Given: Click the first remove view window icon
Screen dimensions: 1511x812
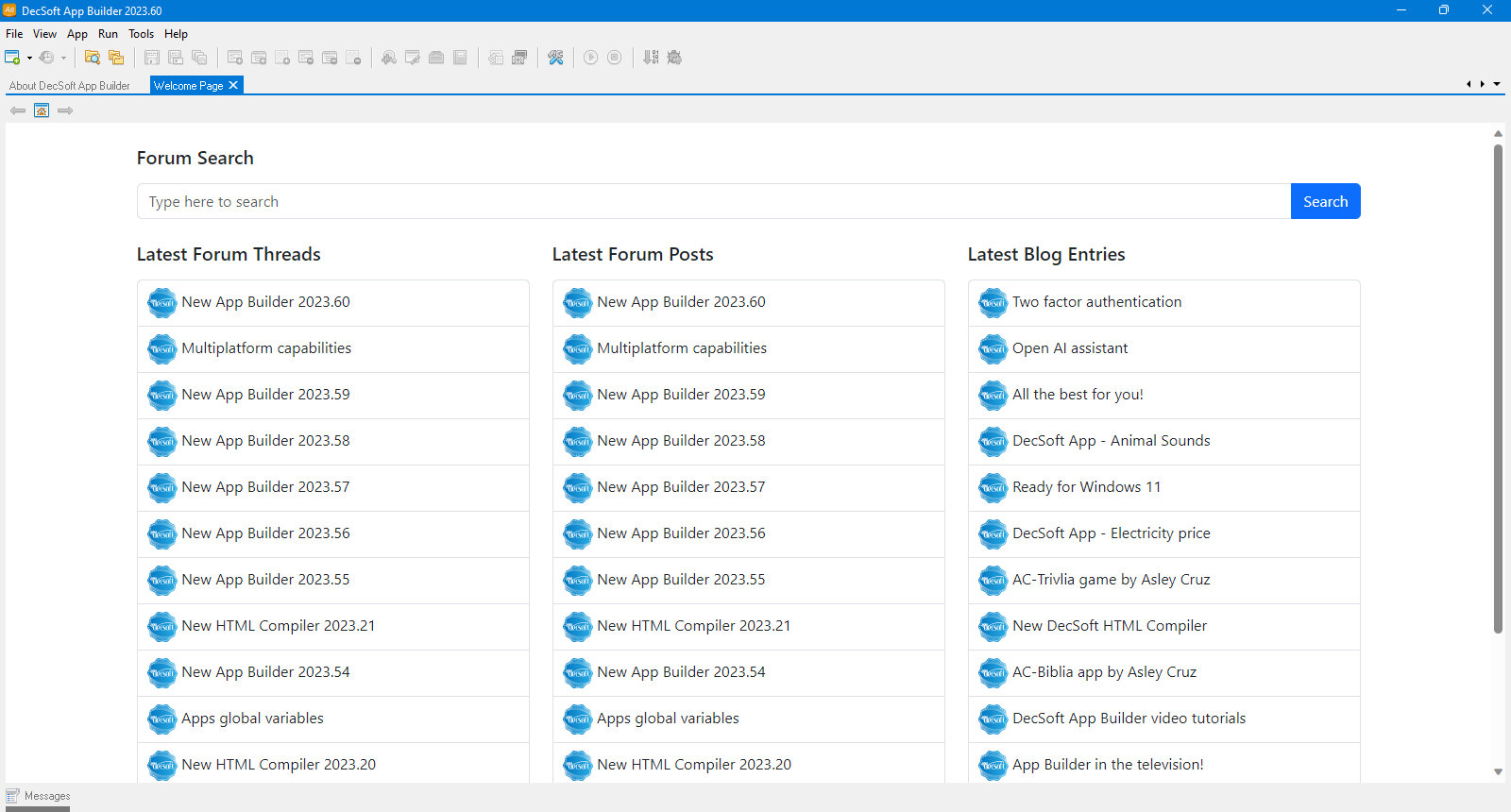Looking at the screenshot, I should [306, 58].
